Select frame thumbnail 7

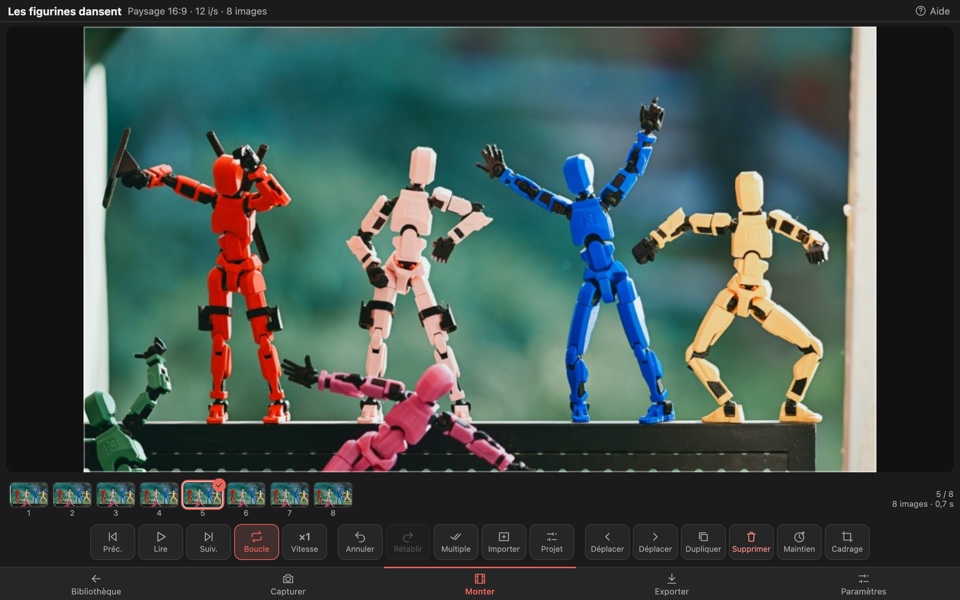pos(290,495)
